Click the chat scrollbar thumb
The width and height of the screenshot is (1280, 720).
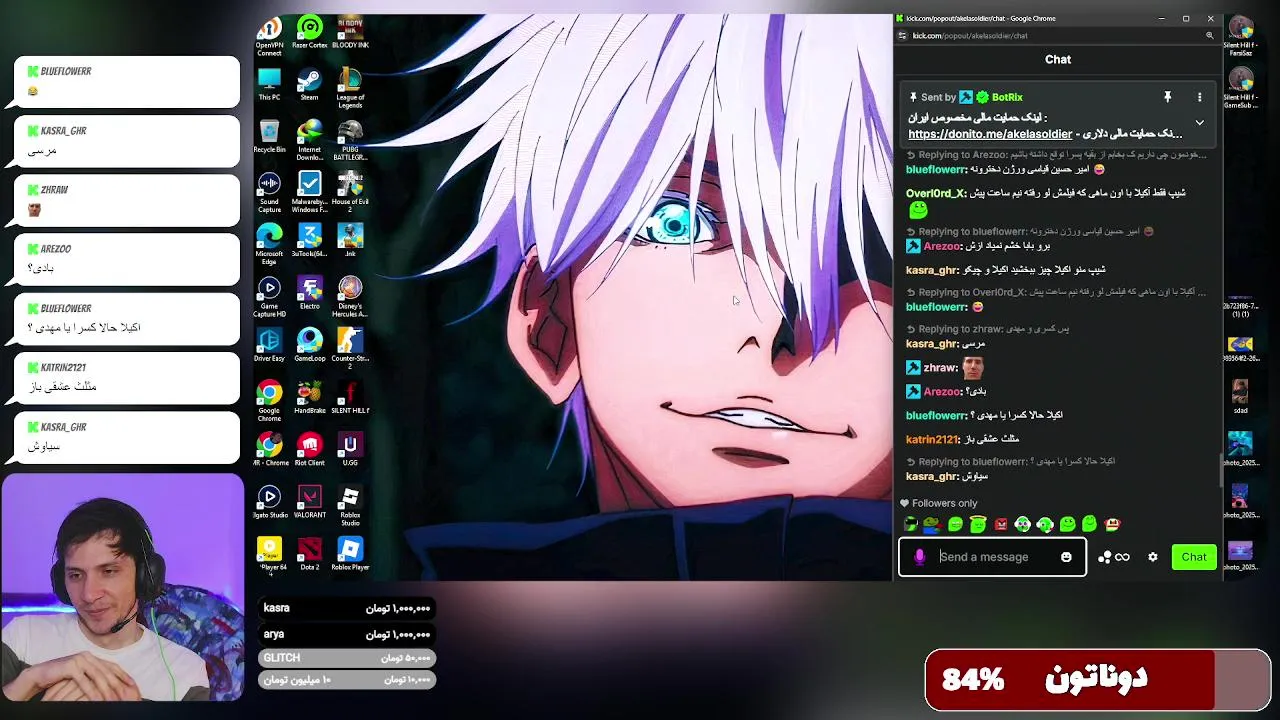point(1219,470)
